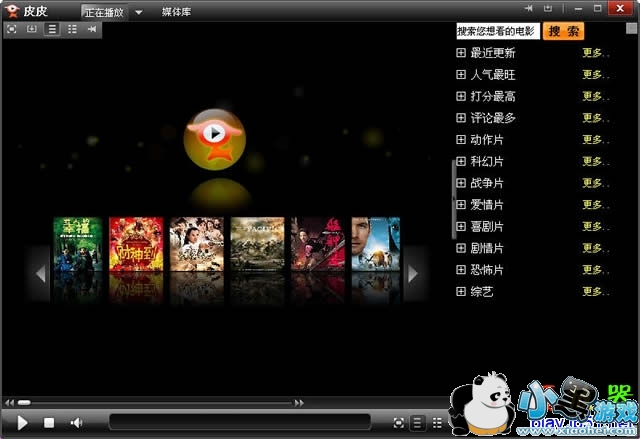This screenshot has width=640, height=439.
Task: Open 更多 link for 爱情片
Action: [x=595, y=204]
